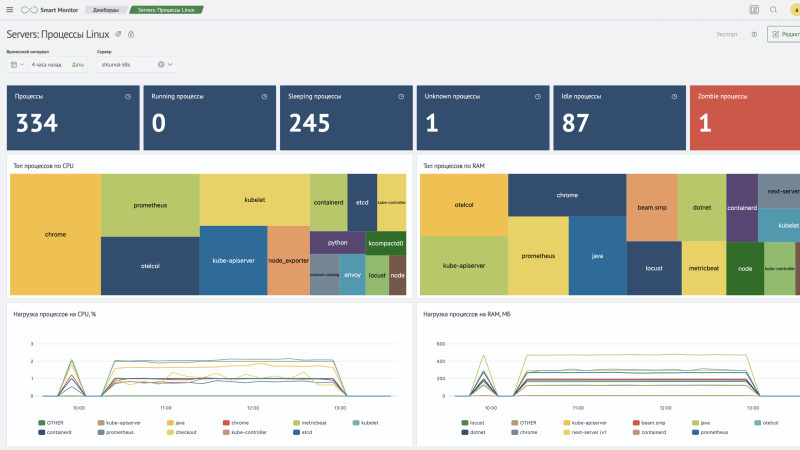Click the boxed icon left of search
This screenshot has width=800, height=450.
[x=754, y=10]
